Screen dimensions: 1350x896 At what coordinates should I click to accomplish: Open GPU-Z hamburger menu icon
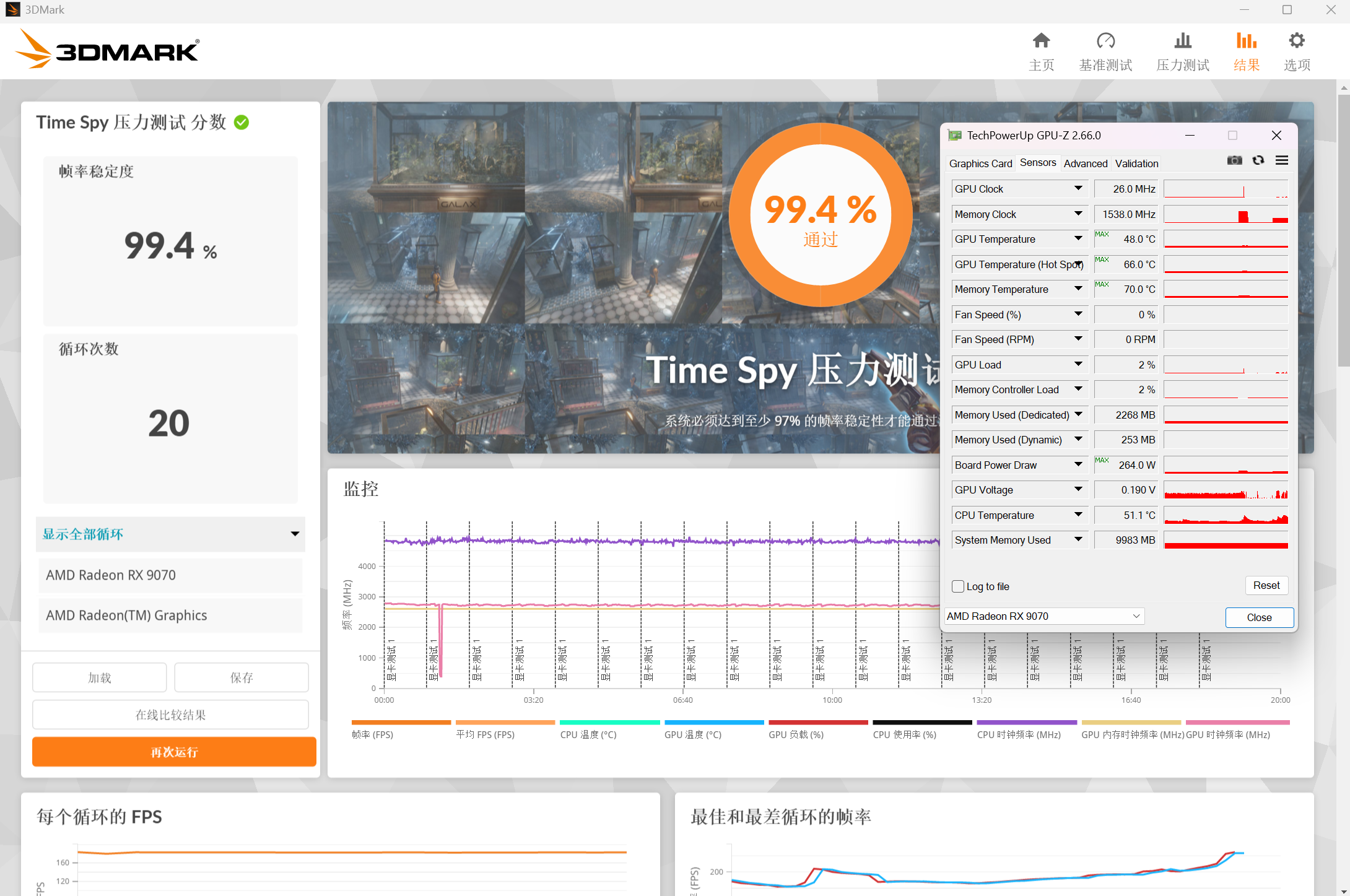point(1282,160)
